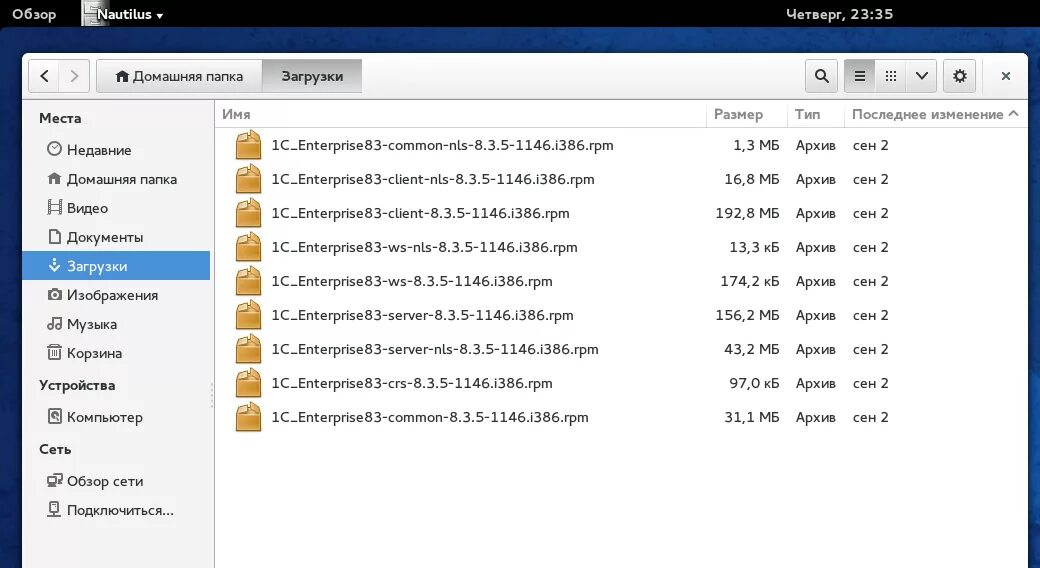Image resolution: width=1040 pixels, height=568 pixels.
Task: Open the clock showing Четверг, 23:35
Action: pos(839,14)
